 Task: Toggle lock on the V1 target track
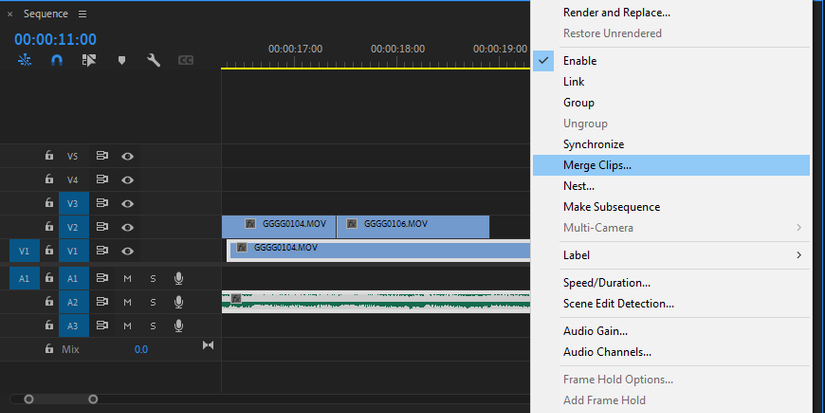point(49,250)
